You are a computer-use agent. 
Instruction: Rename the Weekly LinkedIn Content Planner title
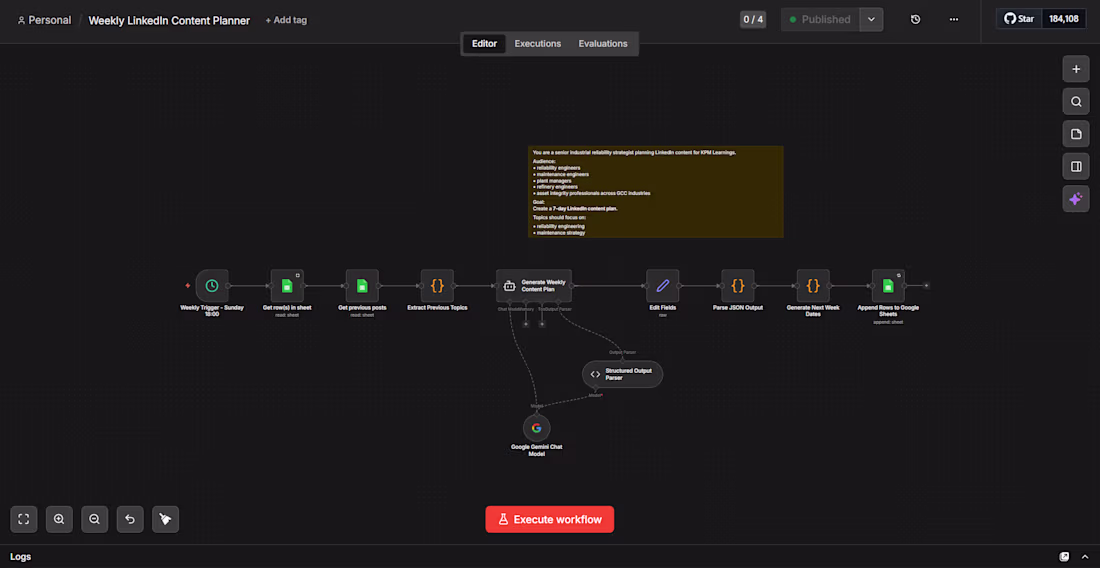(169, 20)
